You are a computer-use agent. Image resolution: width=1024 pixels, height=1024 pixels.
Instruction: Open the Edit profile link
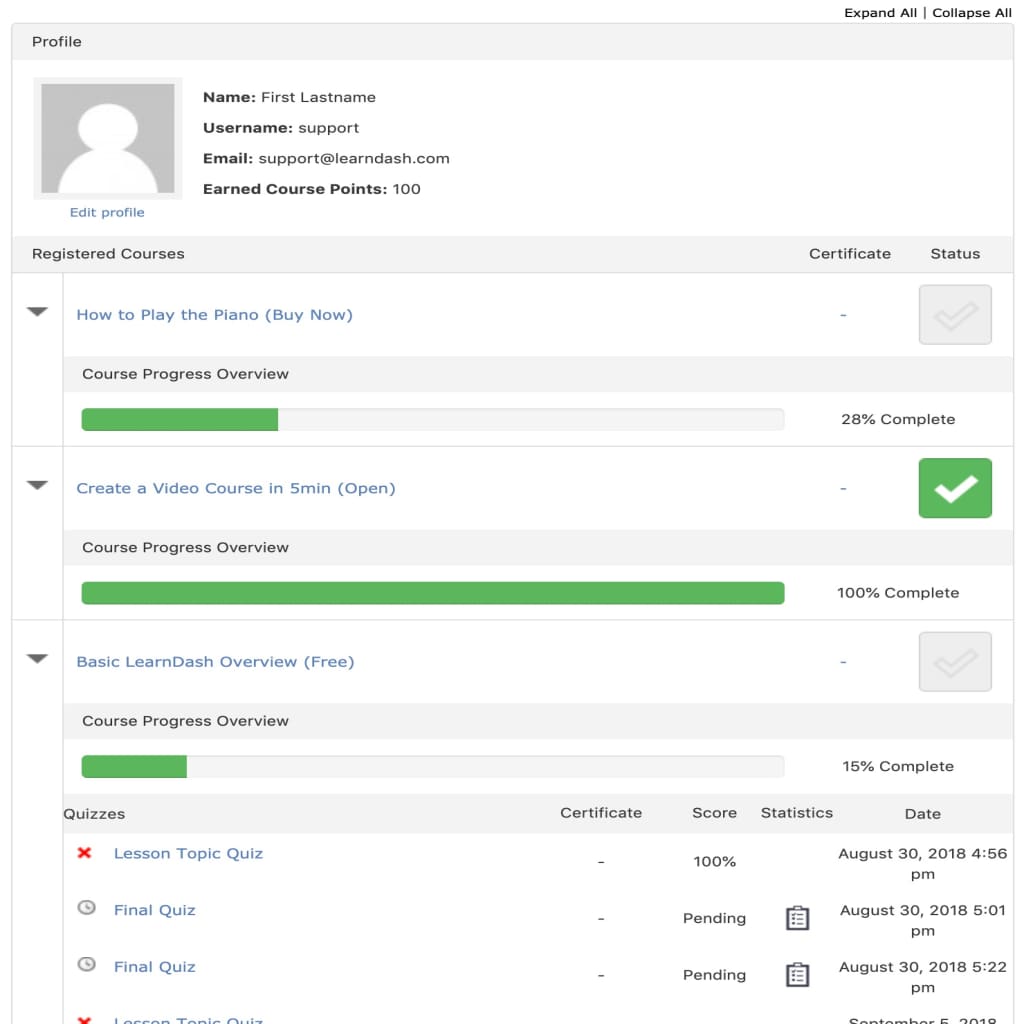pyautogui.click(x=107, y=212)
